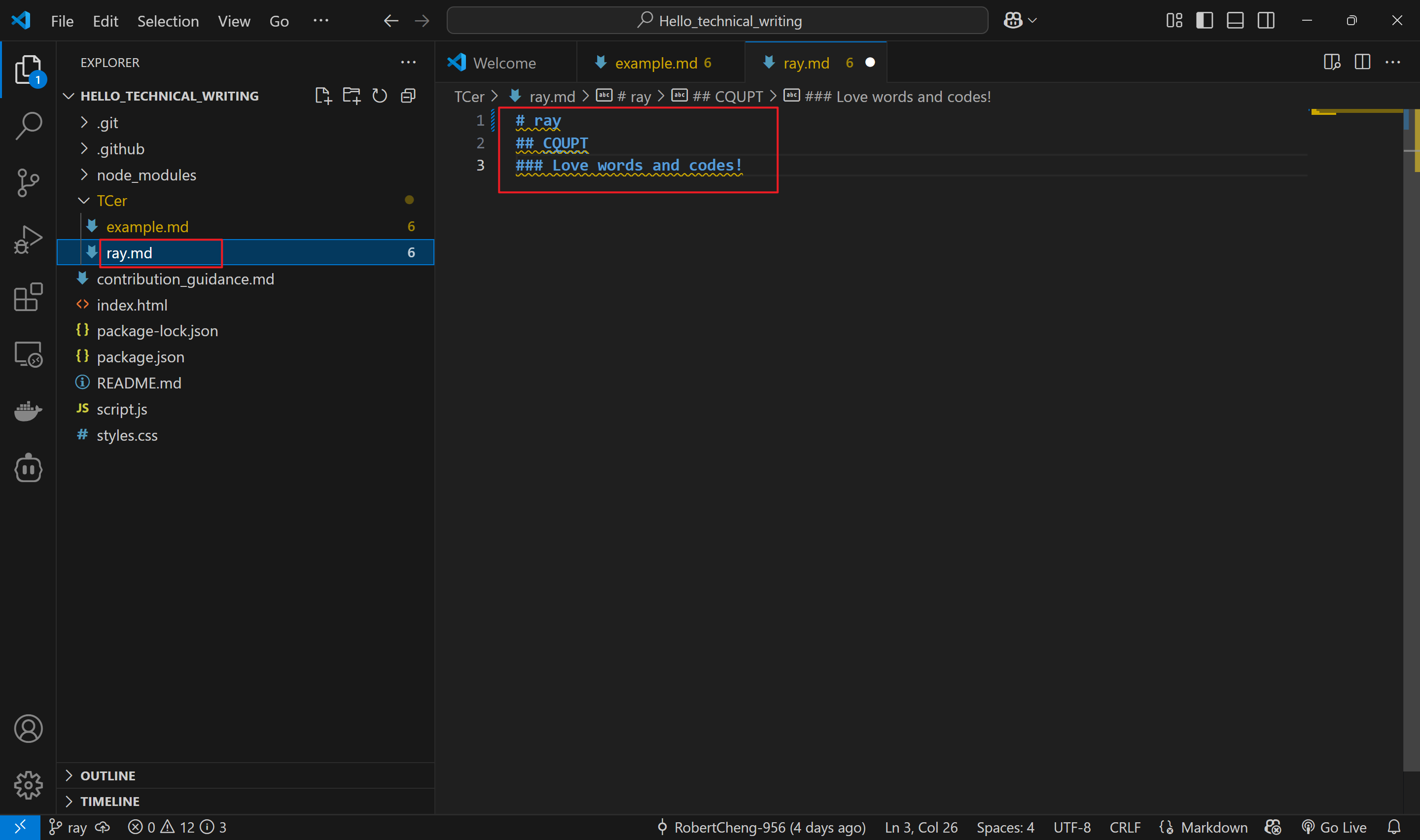Change the Markdown language mode
This screenshot has height=840, width=1420.
click(1213, 828)
